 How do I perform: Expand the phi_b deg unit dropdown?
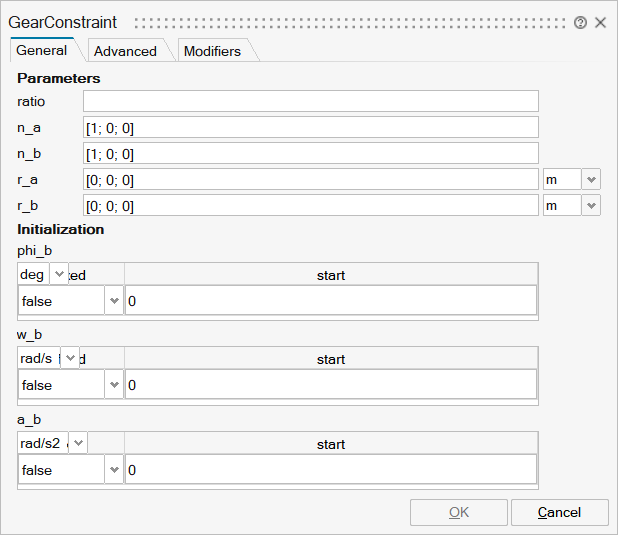[58, 274]
